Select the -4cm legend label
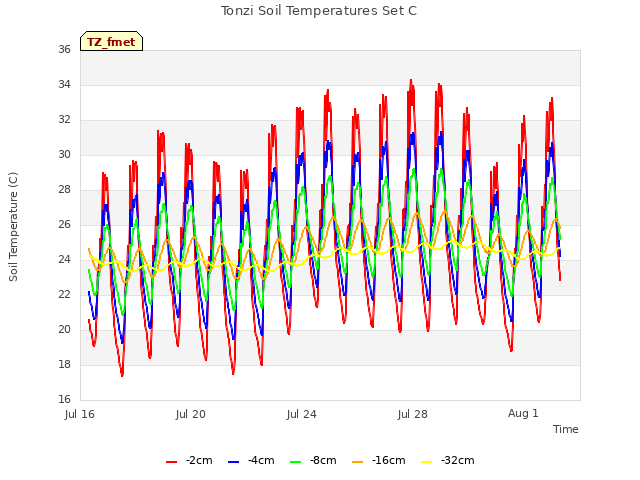Image resolution: width=640 pixels, height=480 pixels. (x=261, y=460)
